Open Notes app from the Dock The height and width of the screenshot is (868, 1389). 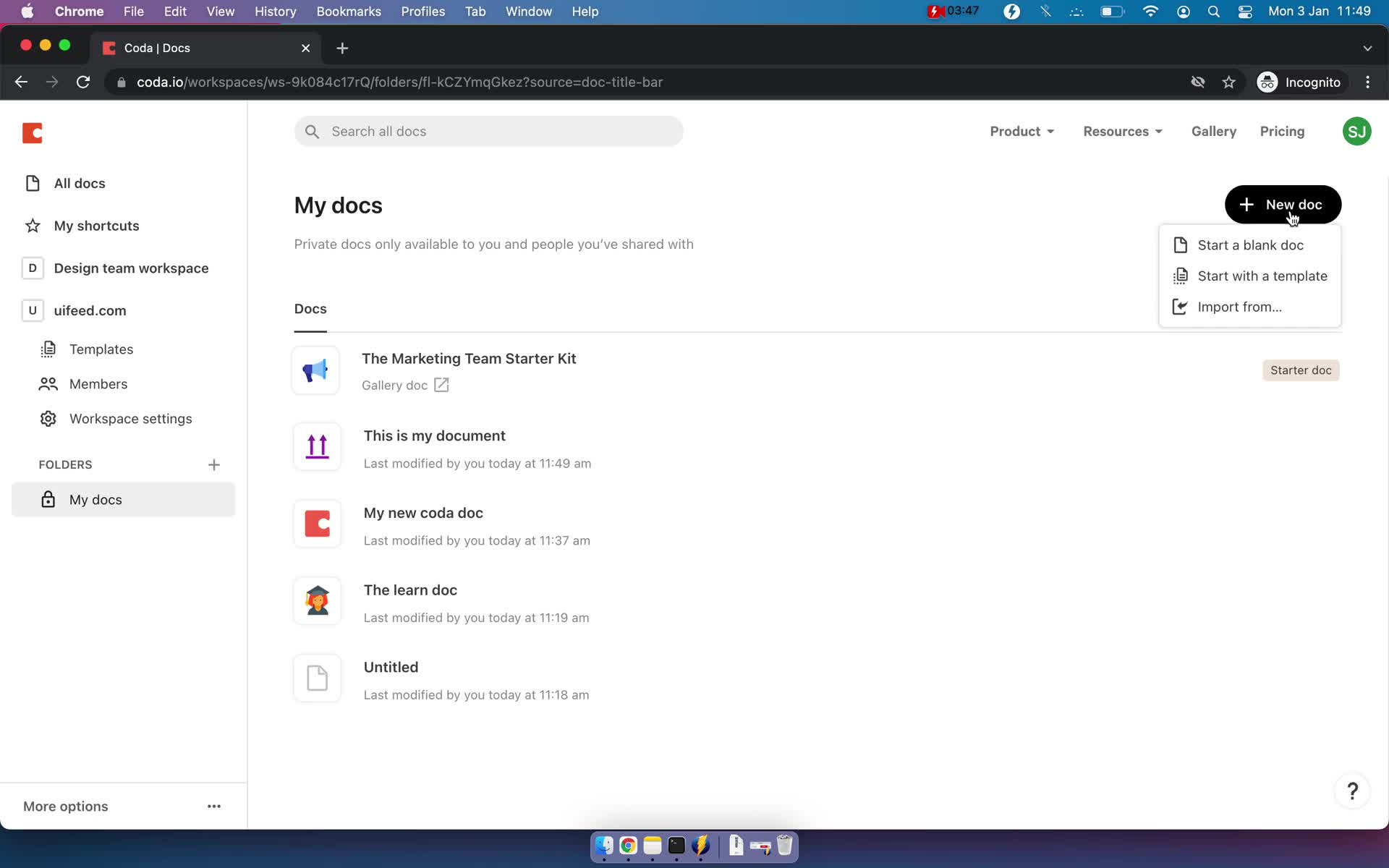pos(653,846)
